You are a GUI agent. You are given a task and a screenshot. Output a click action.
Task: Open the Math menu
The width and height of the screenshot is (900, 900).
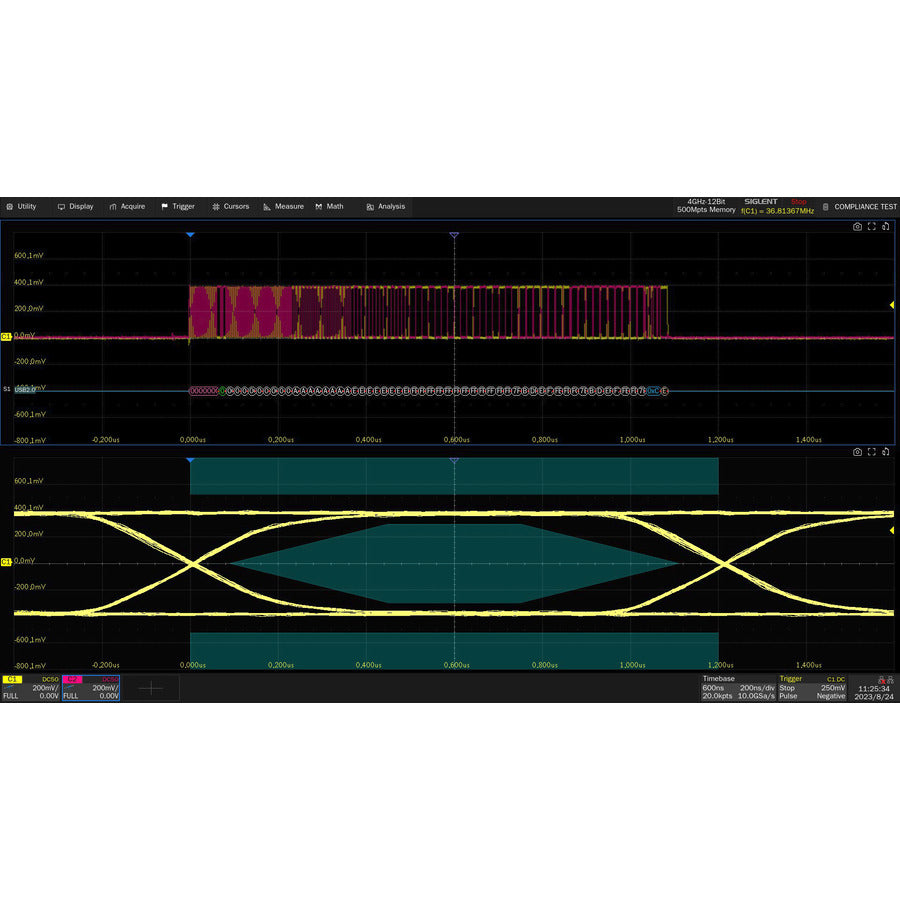pos(329,207)
